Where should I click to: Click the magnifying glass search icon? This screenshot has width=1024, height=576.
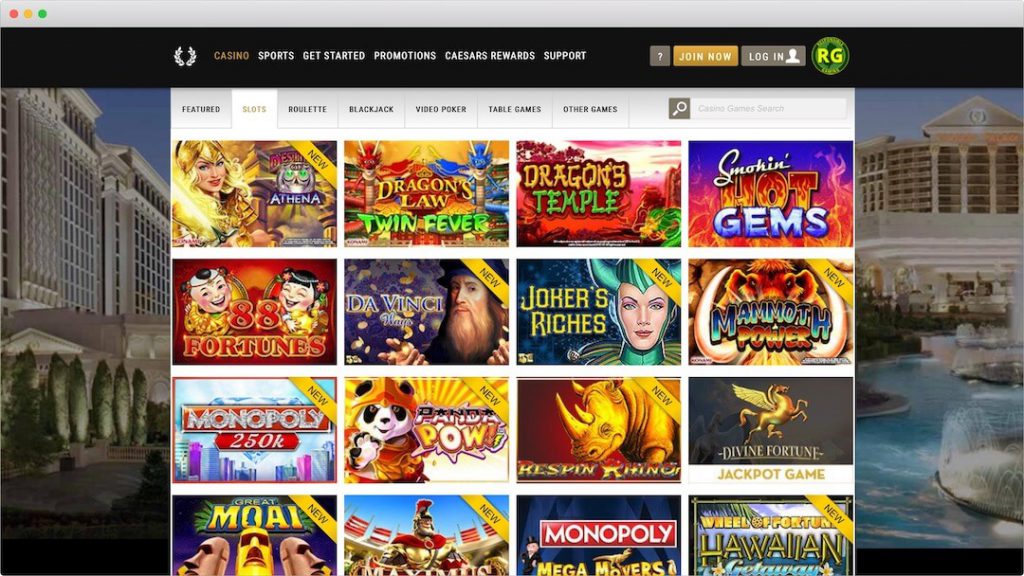679,108
